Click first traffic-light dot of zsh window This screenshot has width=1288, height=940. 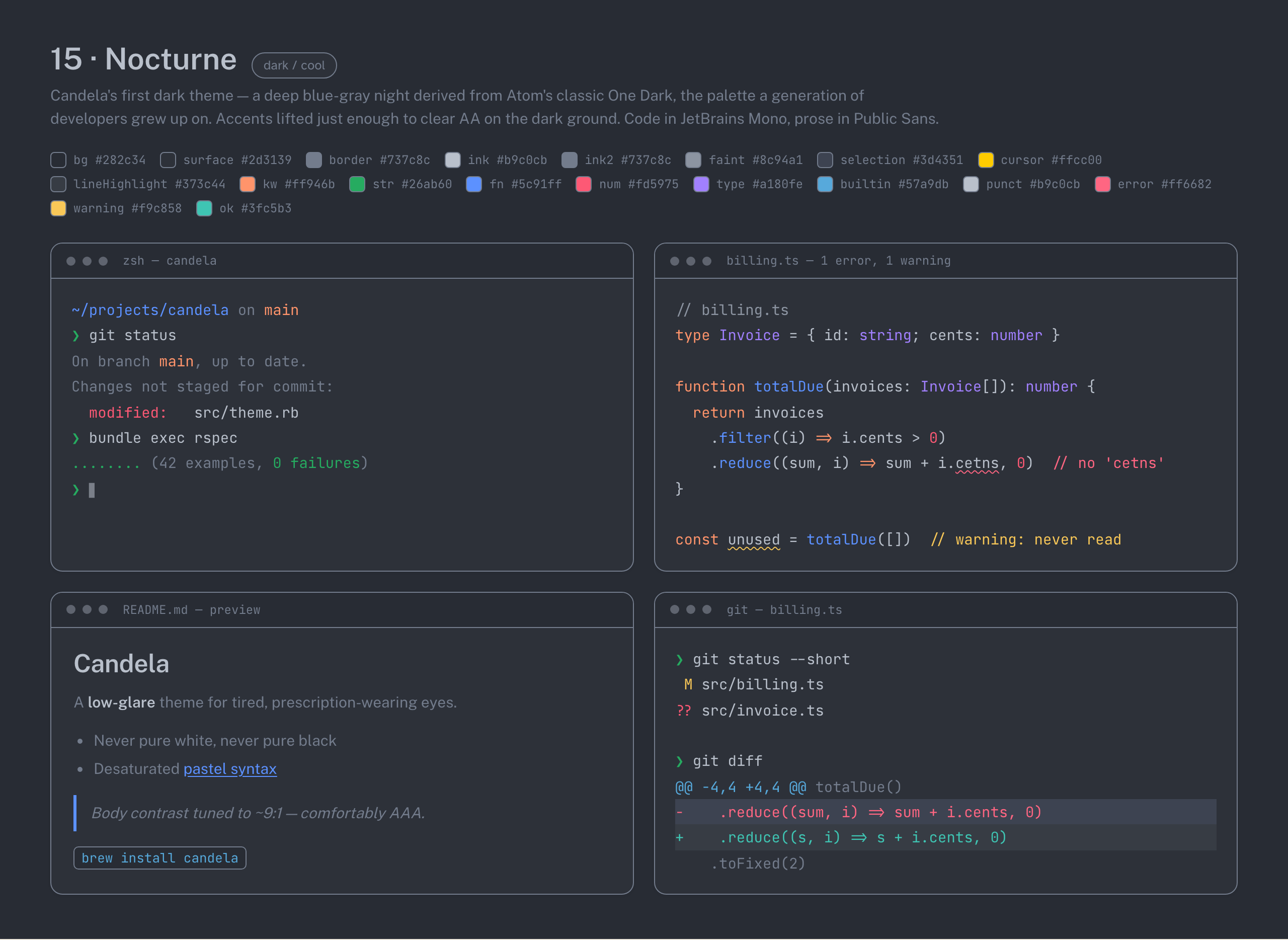tap(71, 261)
